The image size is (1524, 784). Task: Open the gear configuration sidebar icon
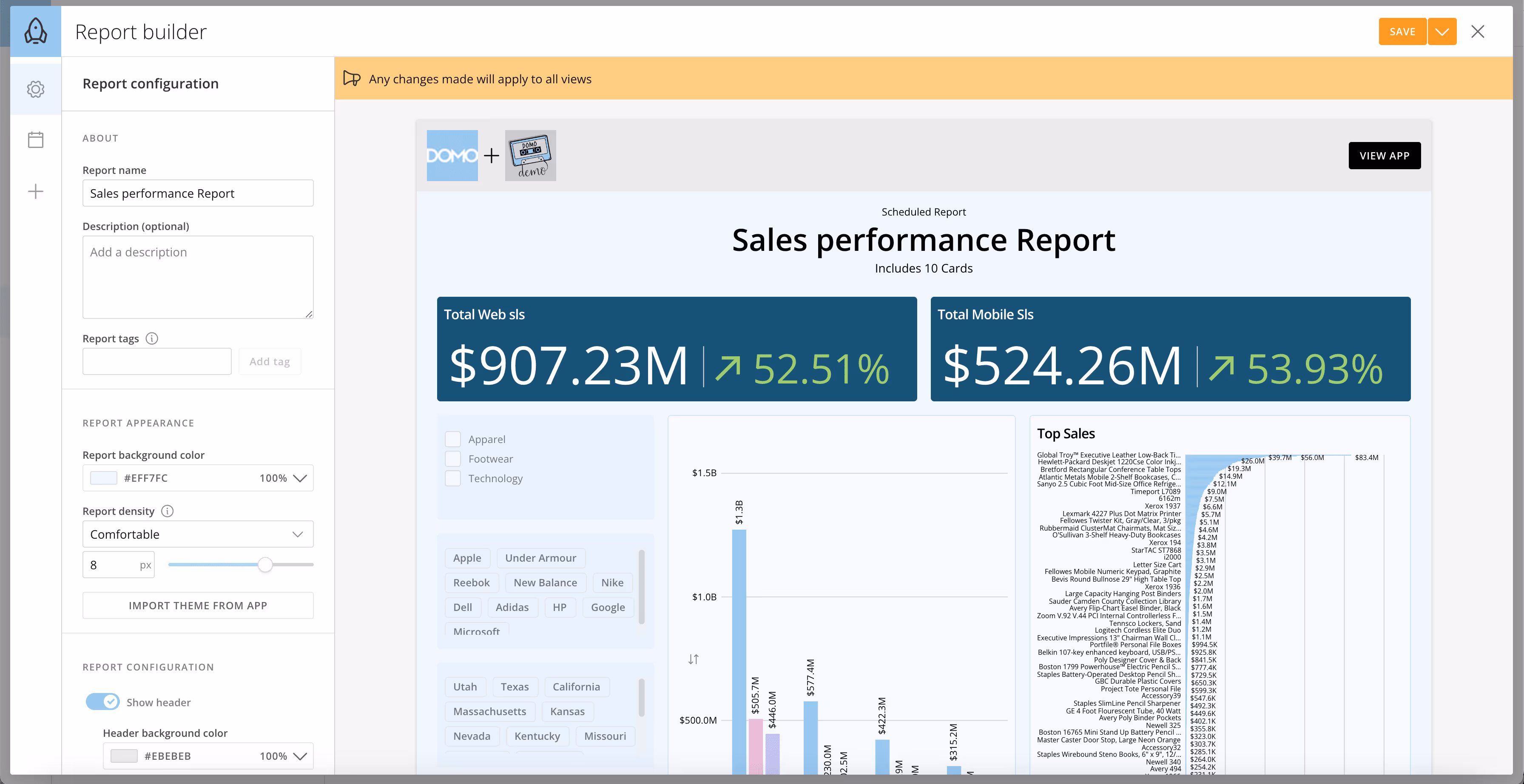(35, 89)
